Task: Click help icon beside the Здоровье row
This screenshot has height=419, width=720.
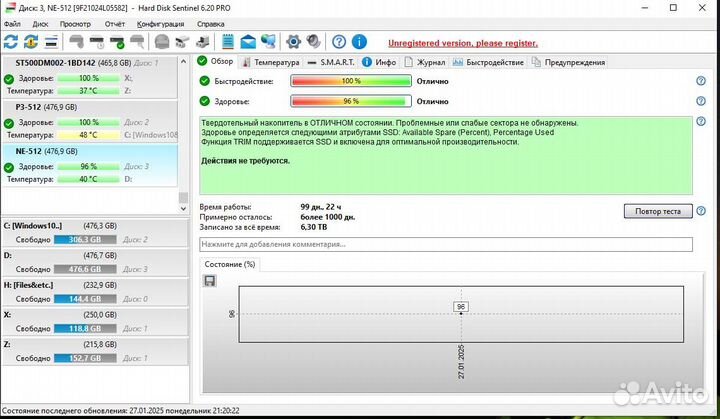Action: tap(701, 101)
